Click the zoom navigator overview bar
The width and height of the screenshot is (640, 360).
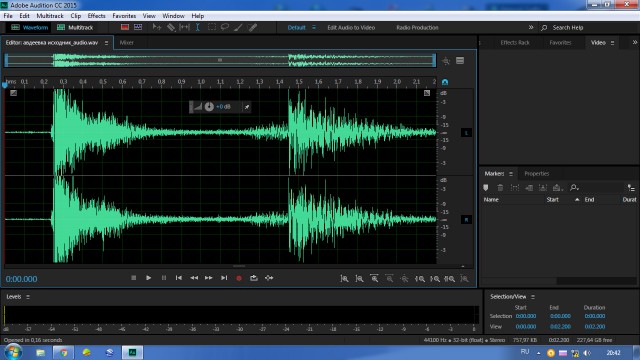(x=220, y=60)
